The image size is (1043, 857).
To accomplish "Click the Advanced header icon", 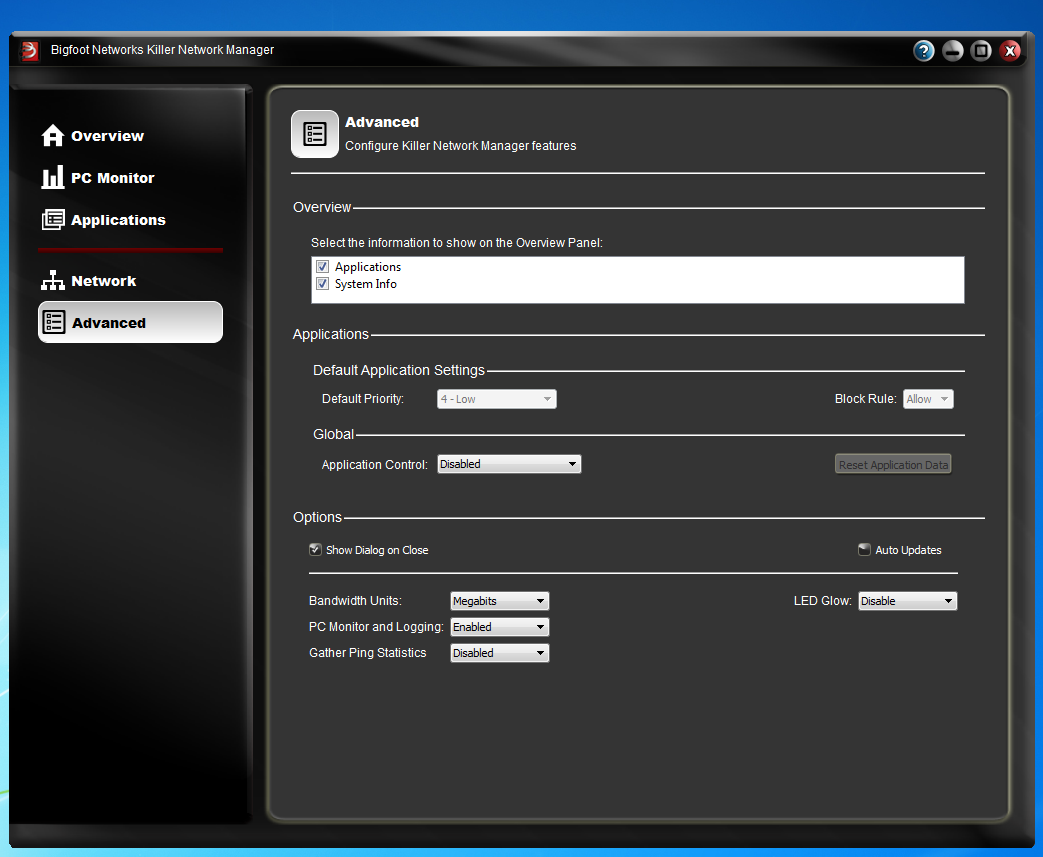I will click(x=315, y=134).
